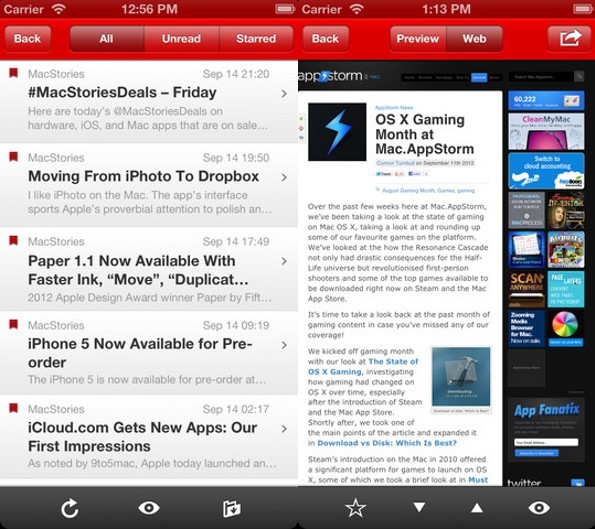Viewport: 595px width, 529px height.
Task: Open The State of OS X Gaming link
Action: (x=363, y=367)
